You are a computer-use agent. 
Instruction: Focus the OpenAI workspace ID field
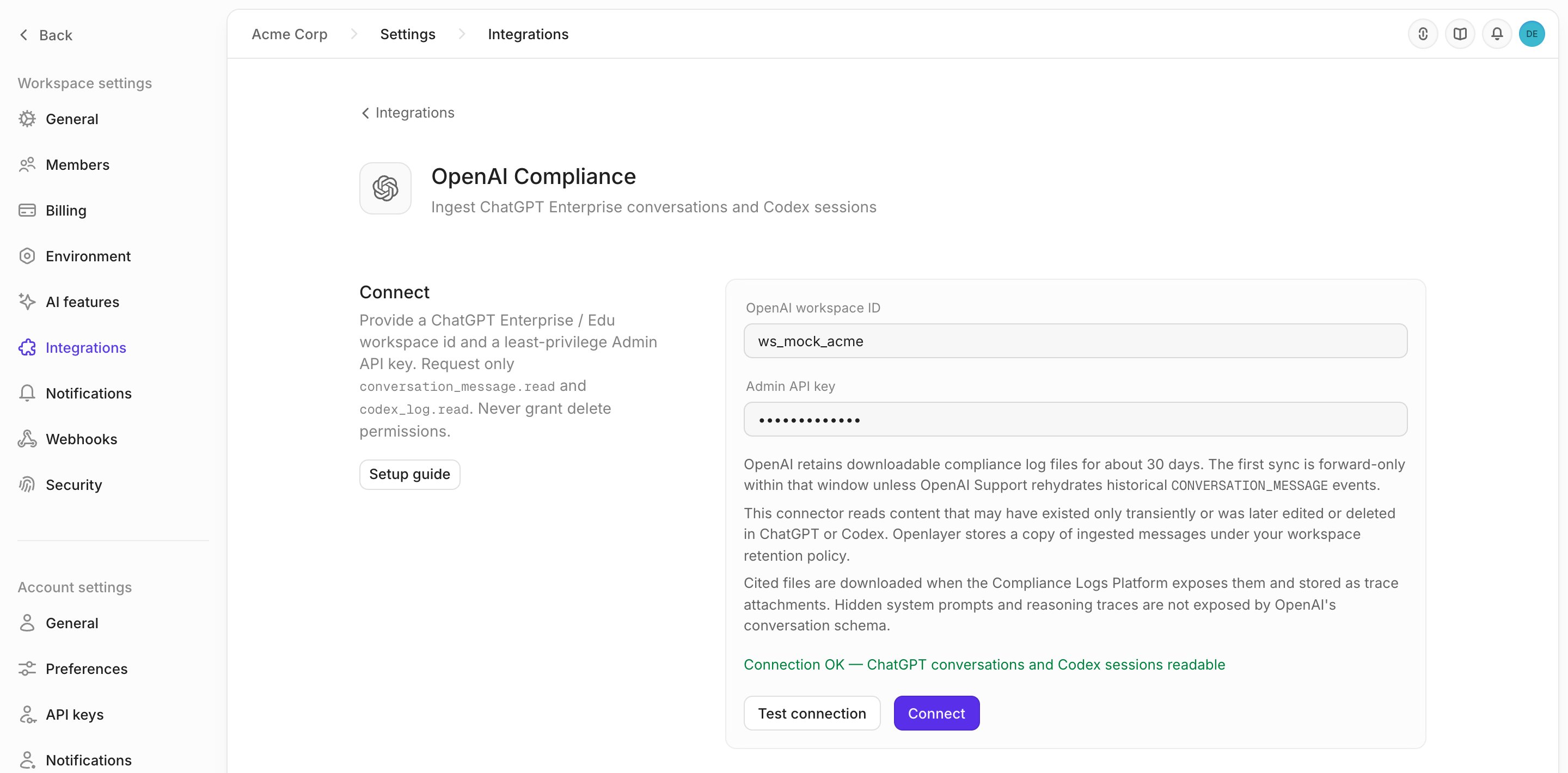pyautogui.click(x=1076, y=341)
